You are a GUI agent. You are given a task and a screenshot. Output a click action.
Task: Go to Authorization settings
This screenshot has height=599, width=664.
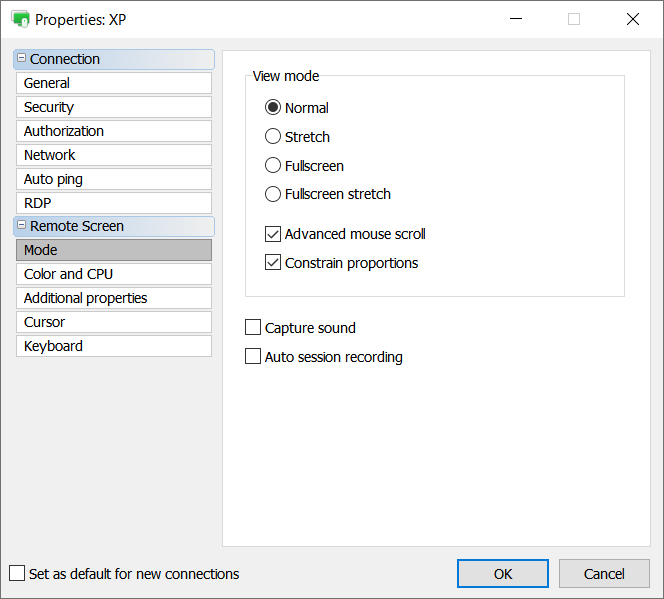tap(113, 131)
